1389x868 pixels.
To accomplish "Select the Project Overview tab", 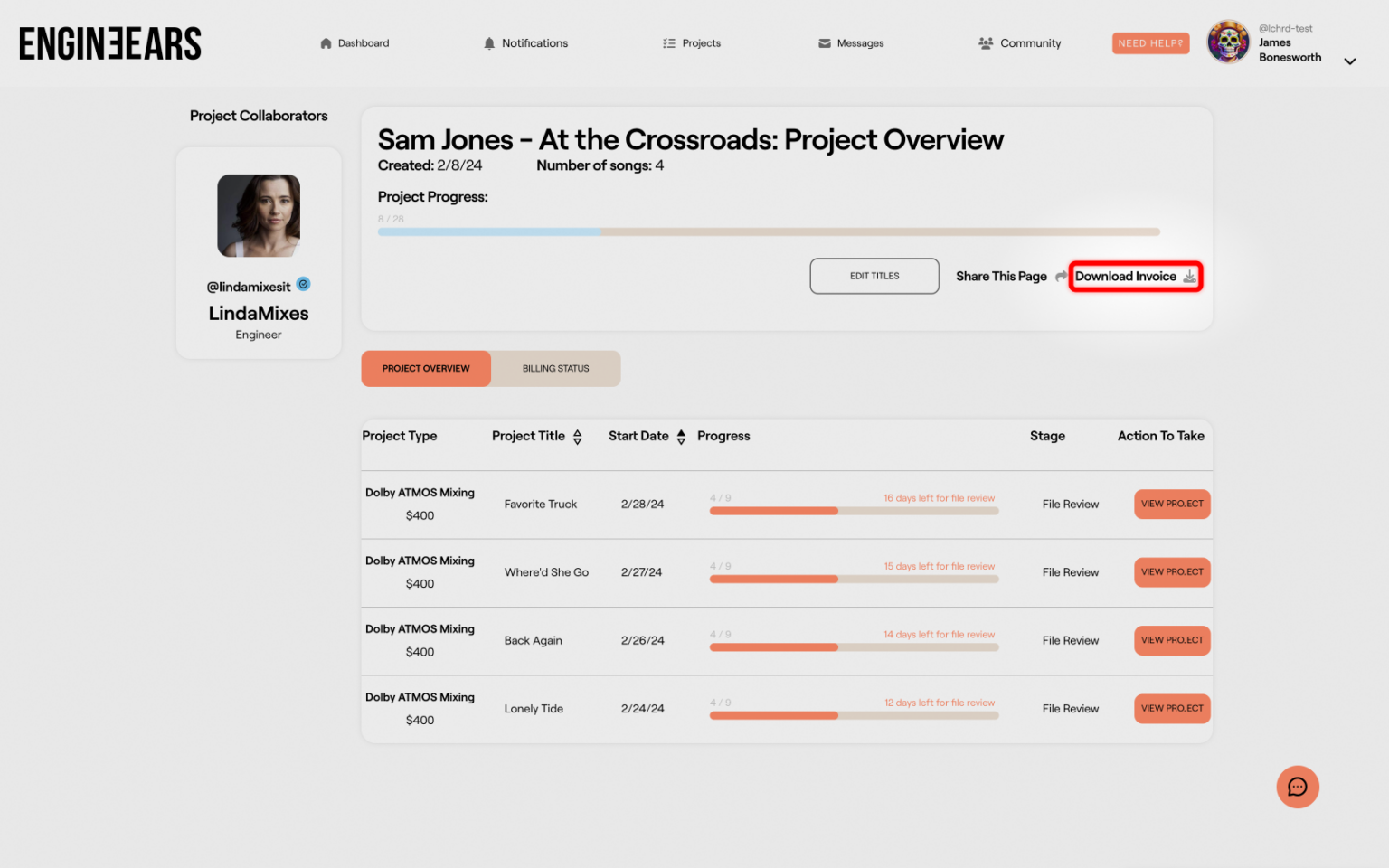I will click(x=426, y=369).
